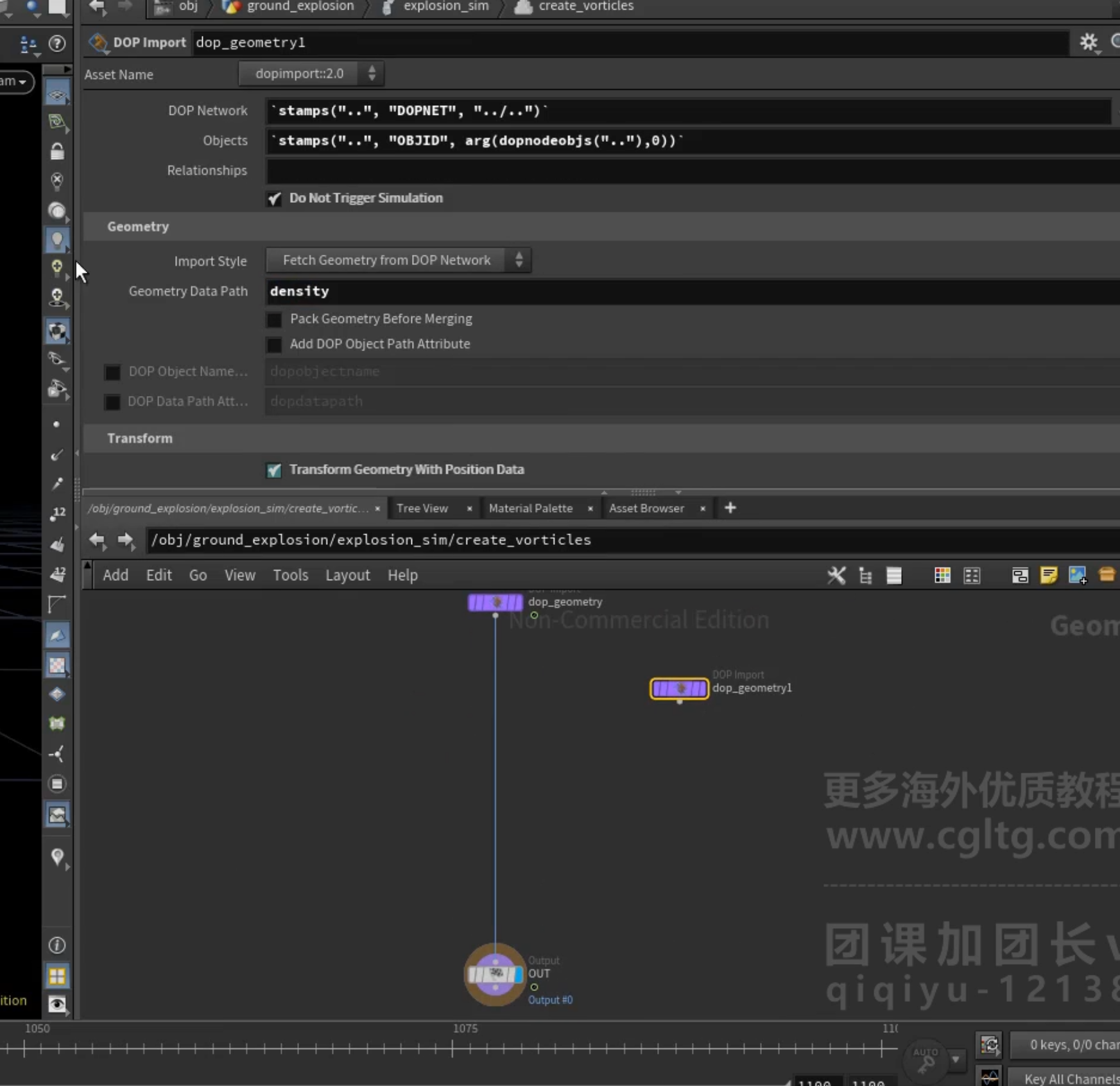1120x1086 pixels.
Task: Open the Import Style dropdown
Action: click(x=399, y=260)
